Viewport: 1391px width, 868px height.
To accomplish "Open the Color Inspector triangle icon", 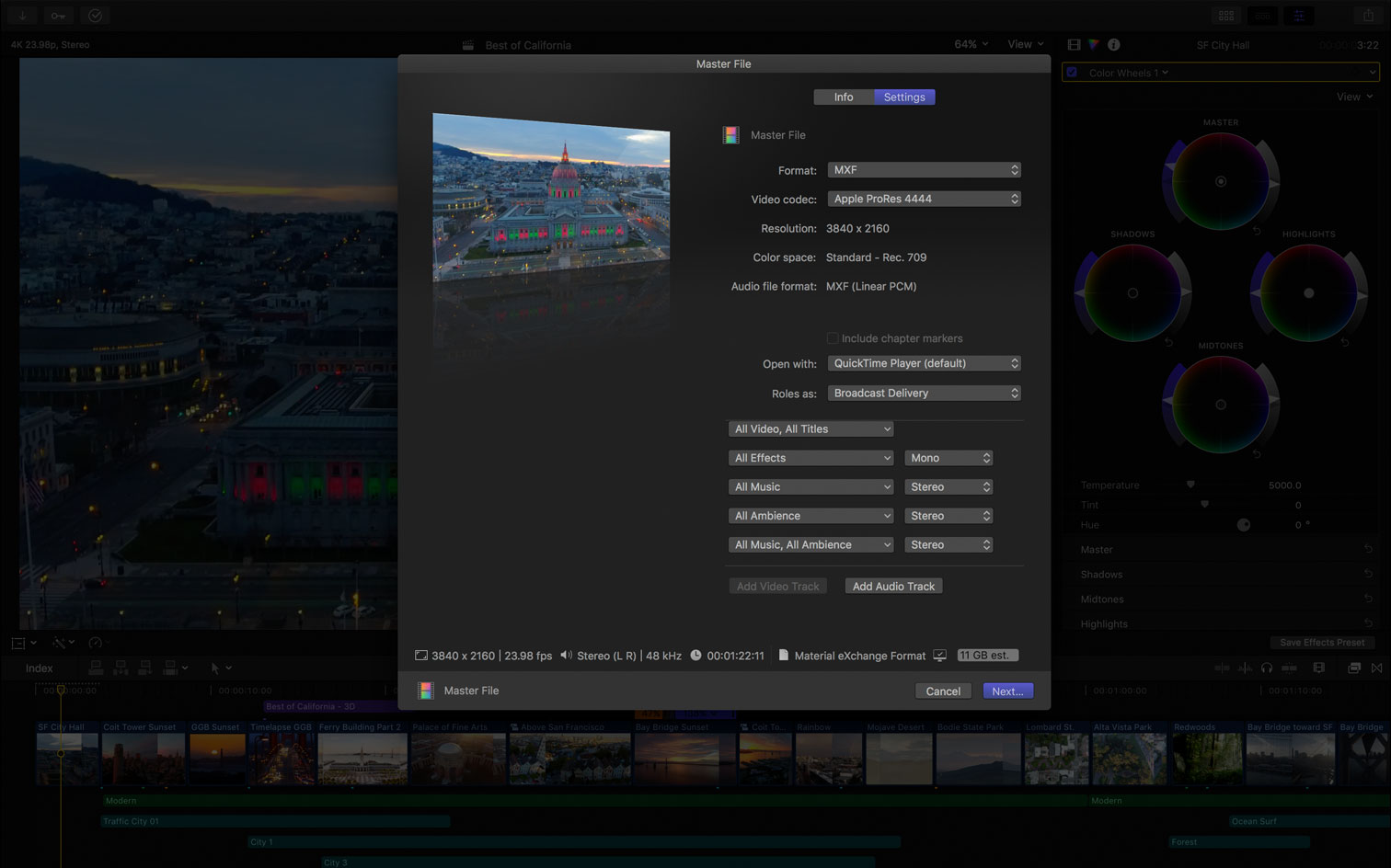I will click(1094, 44).
